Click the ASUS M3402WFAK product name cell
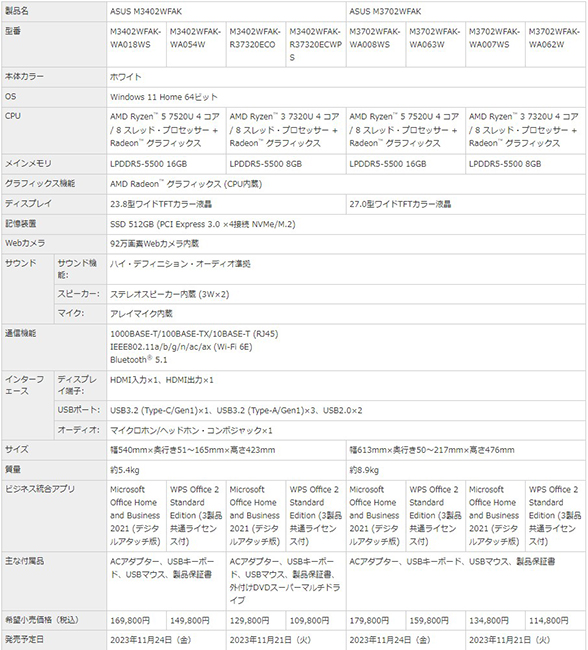Screen dimensions: 588x650 point(226,11)
